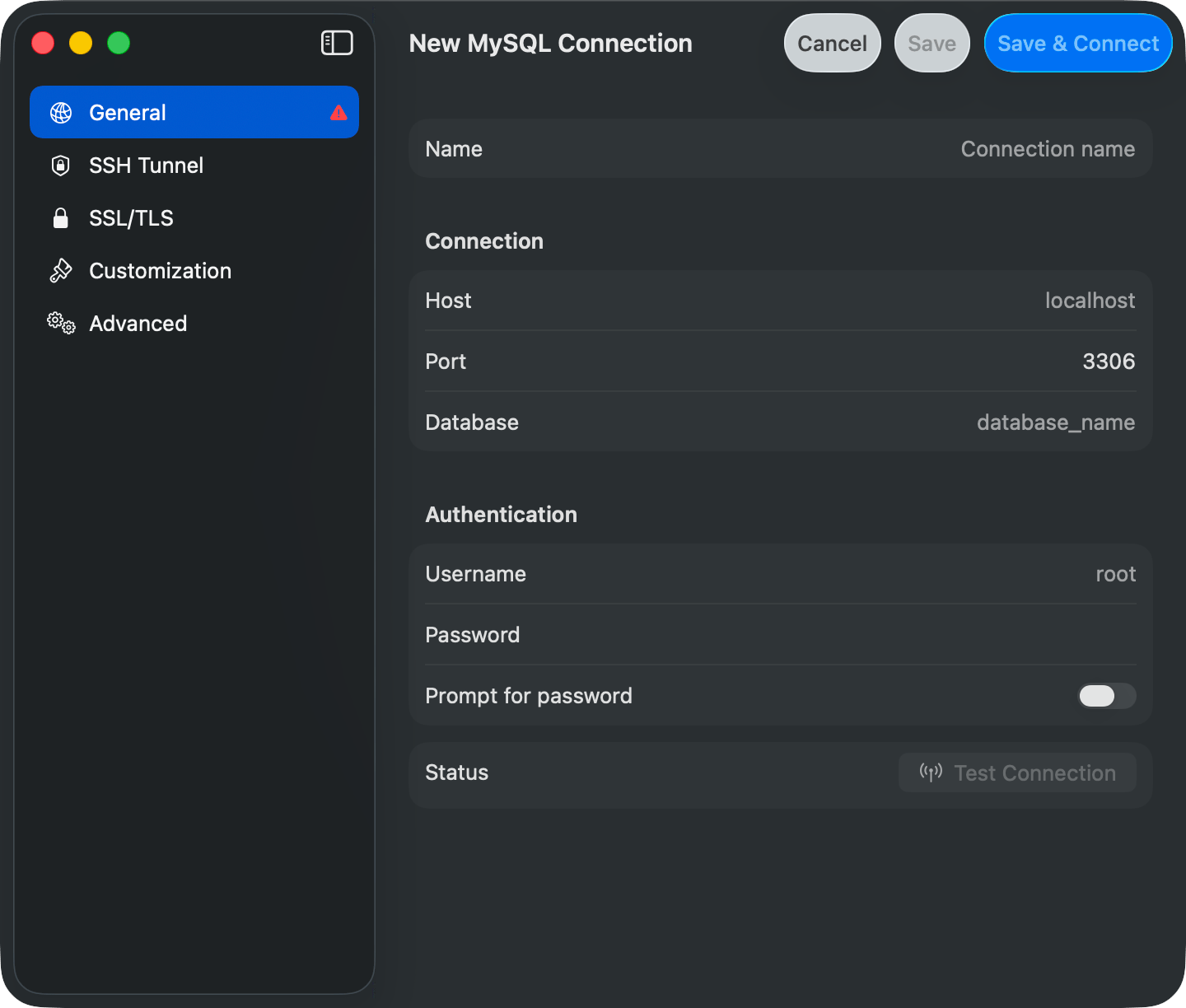The image size is (1186, 1008).
Task: Open the General settings section
Action: coord(194,112)
